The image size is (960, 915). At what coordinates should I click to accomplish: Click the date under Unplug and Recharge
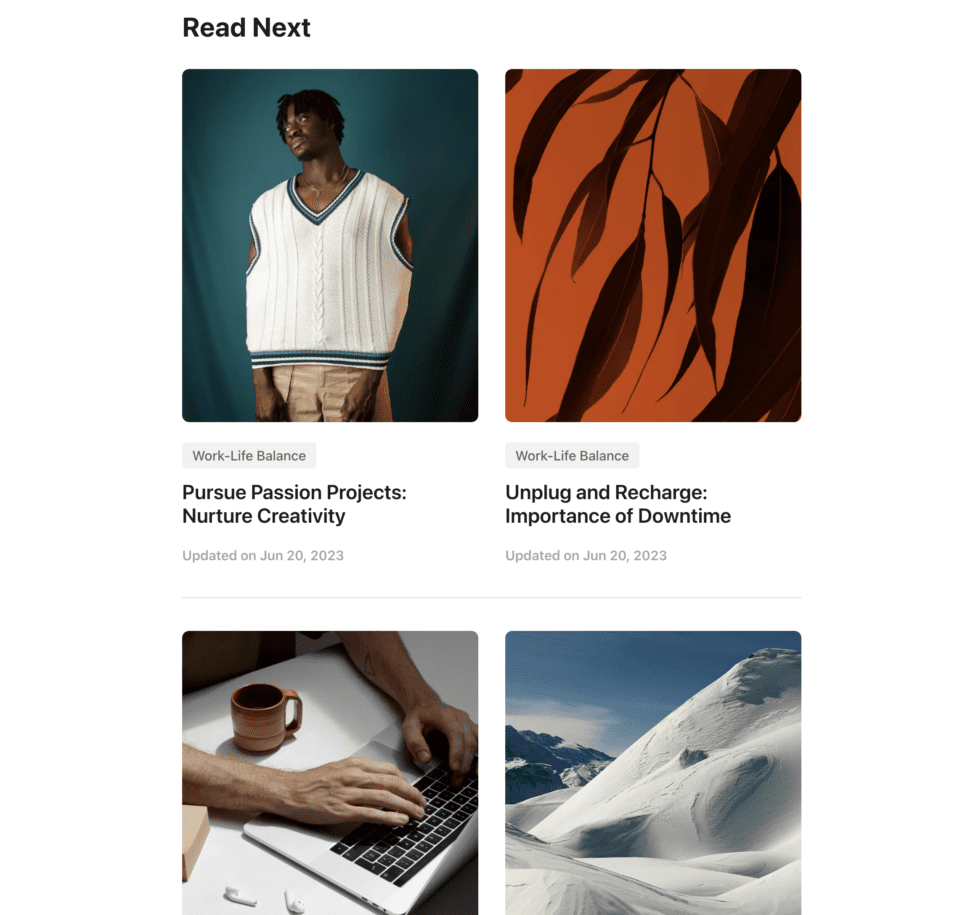[586, 555]
